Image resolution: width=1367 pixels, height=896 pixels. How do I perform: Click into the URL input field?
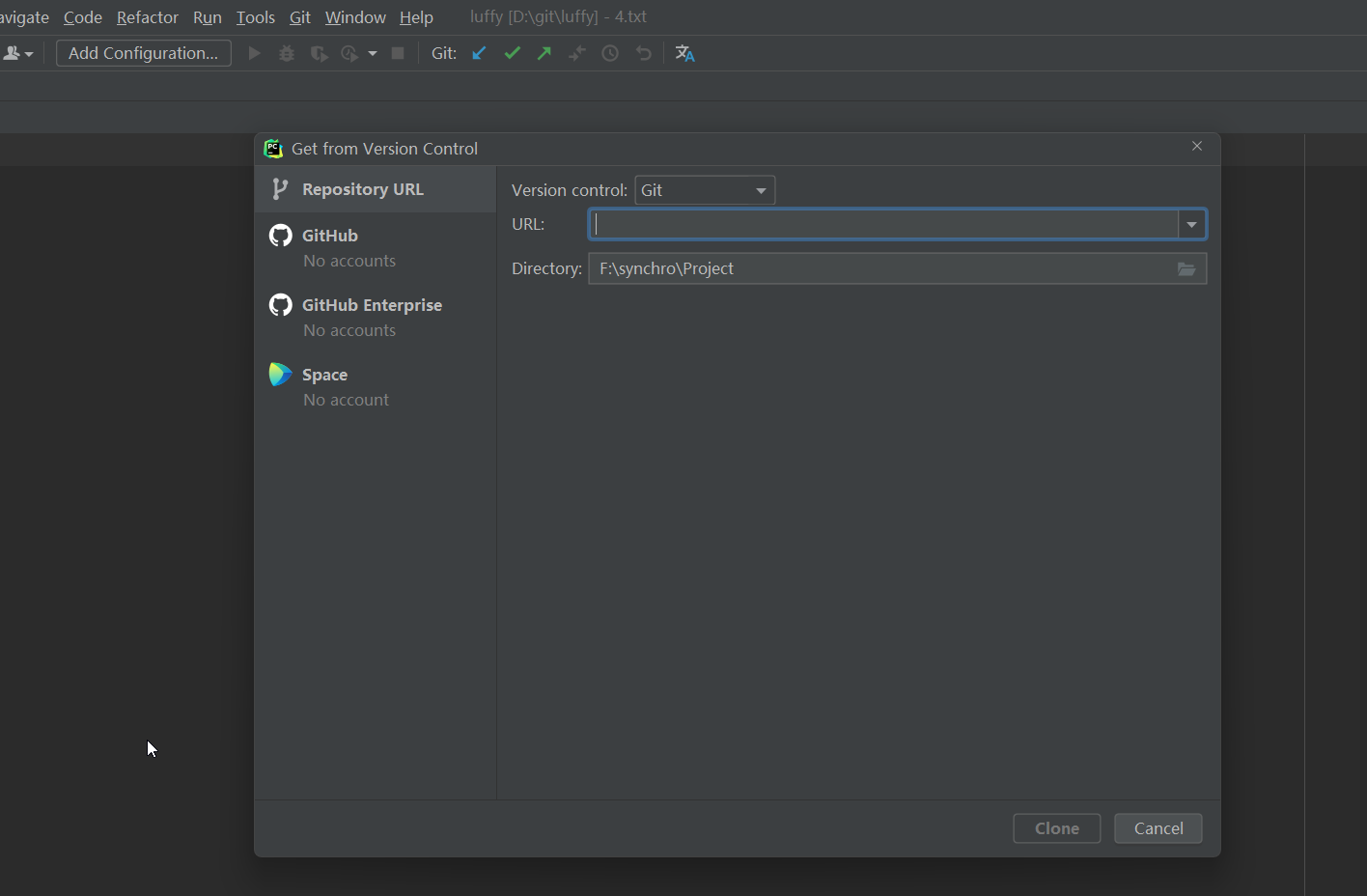[x=883, y=225]
